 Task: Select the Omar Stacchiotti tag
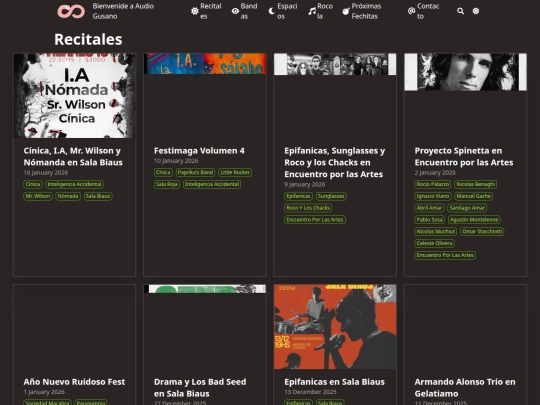pos(482,231)
